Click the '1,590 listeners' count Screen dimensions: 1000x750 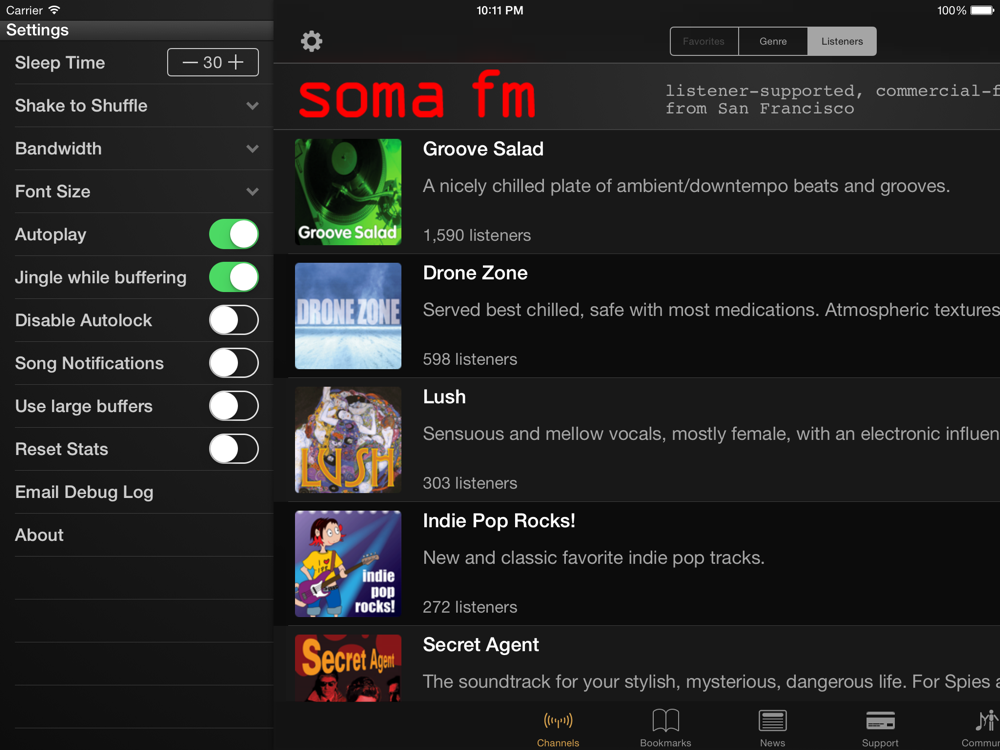pos(476,235)
